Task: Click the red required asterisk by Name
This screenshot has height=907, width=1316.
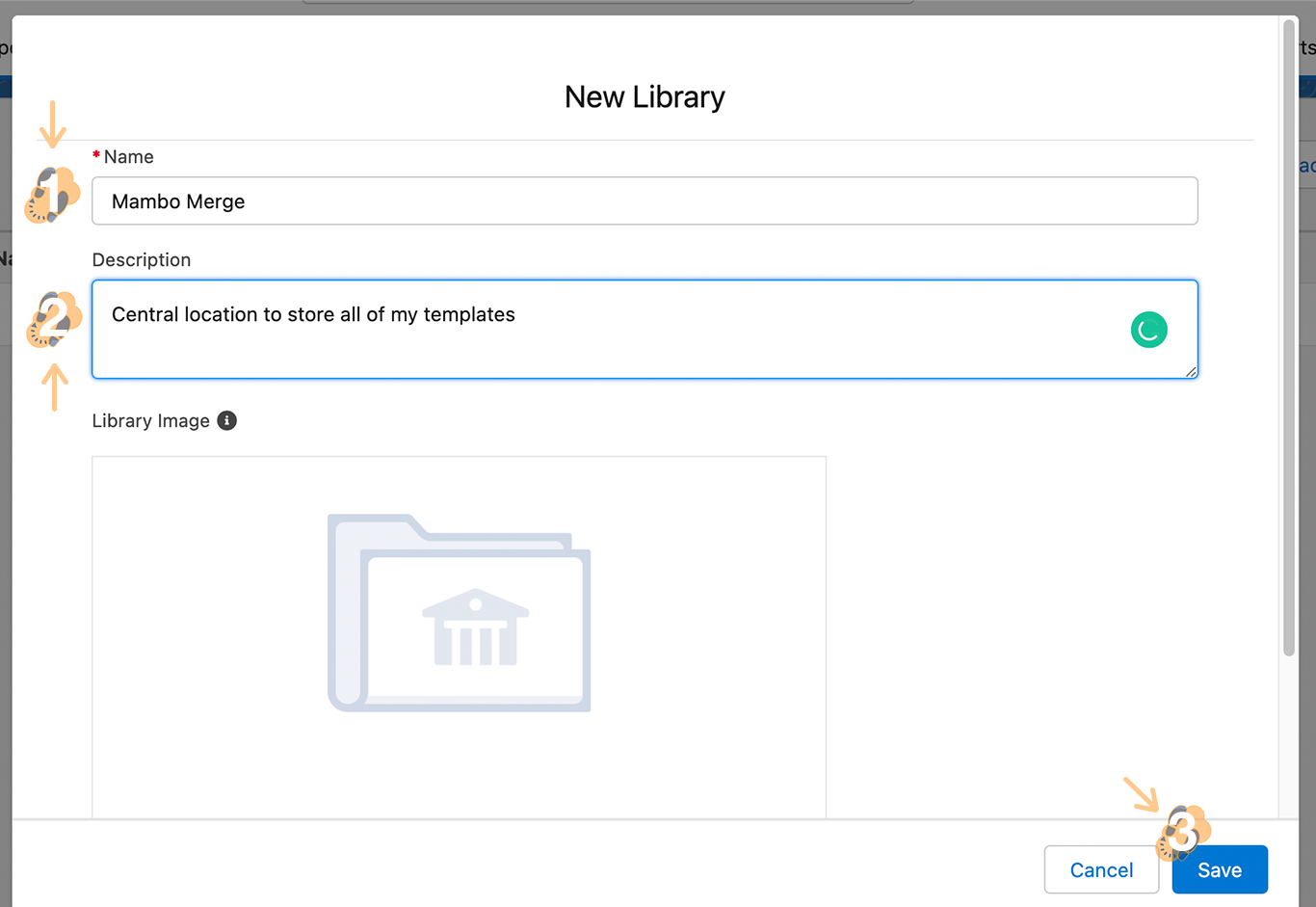Action: [x=96, y=156]
